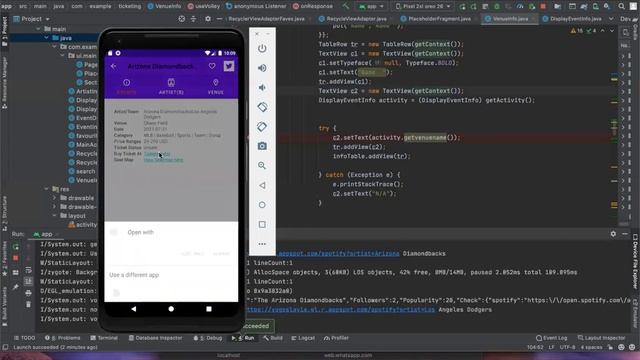Open Logcat tool window
Image resolution: width=640 pixels, height=360 pixels.
(x=302, y=338)
